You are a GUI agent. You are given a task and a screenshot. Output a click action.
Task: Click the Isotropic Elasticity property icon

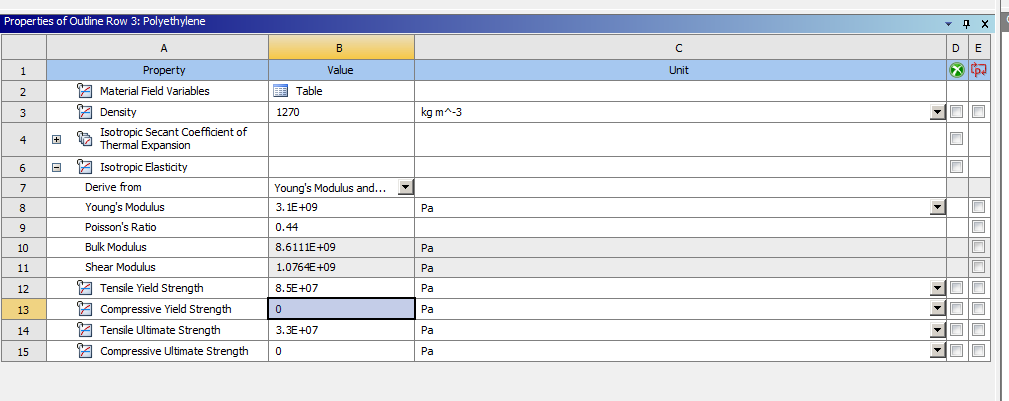[x=85, y=167]
